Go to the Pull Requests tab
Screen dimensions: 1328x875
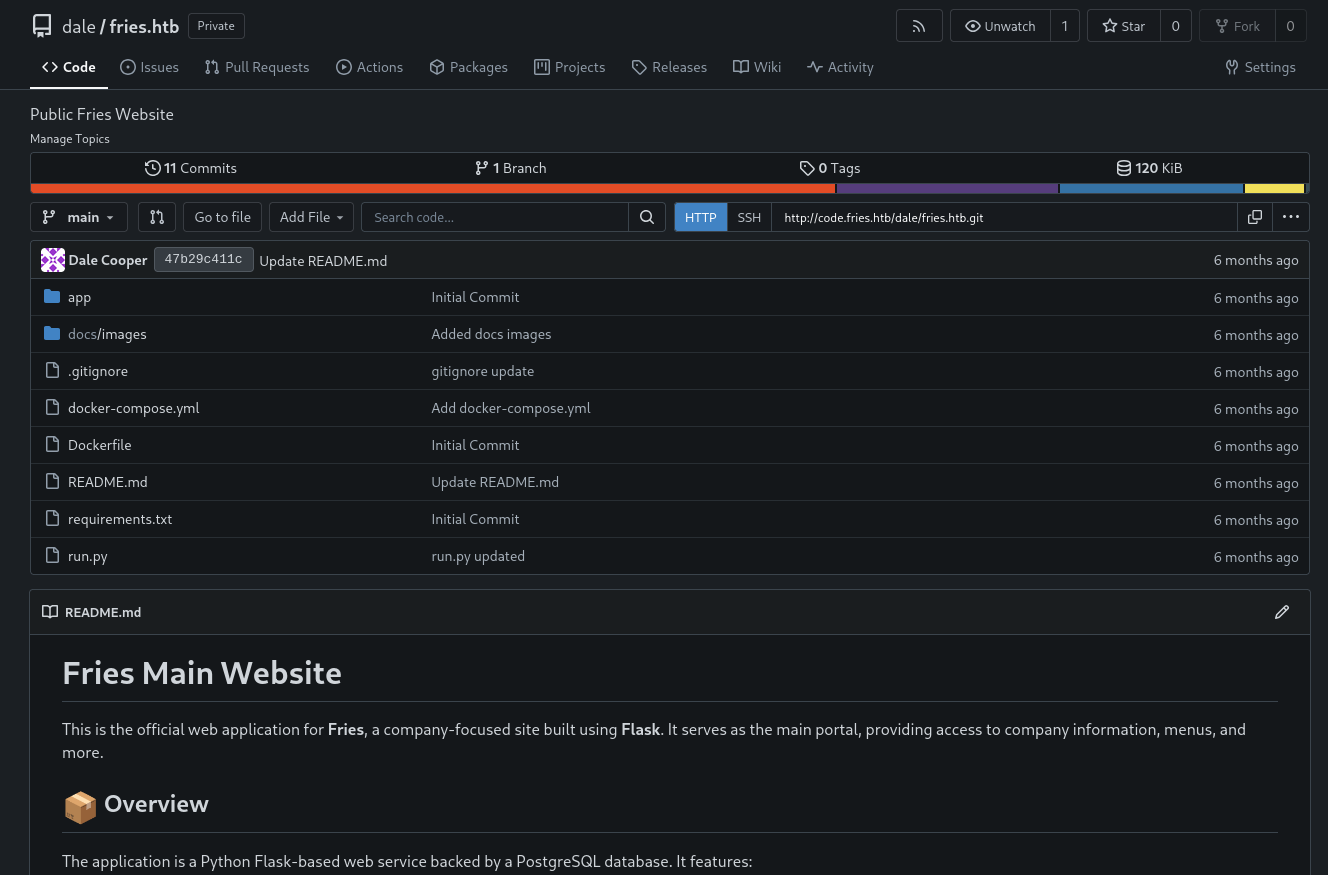257,67
